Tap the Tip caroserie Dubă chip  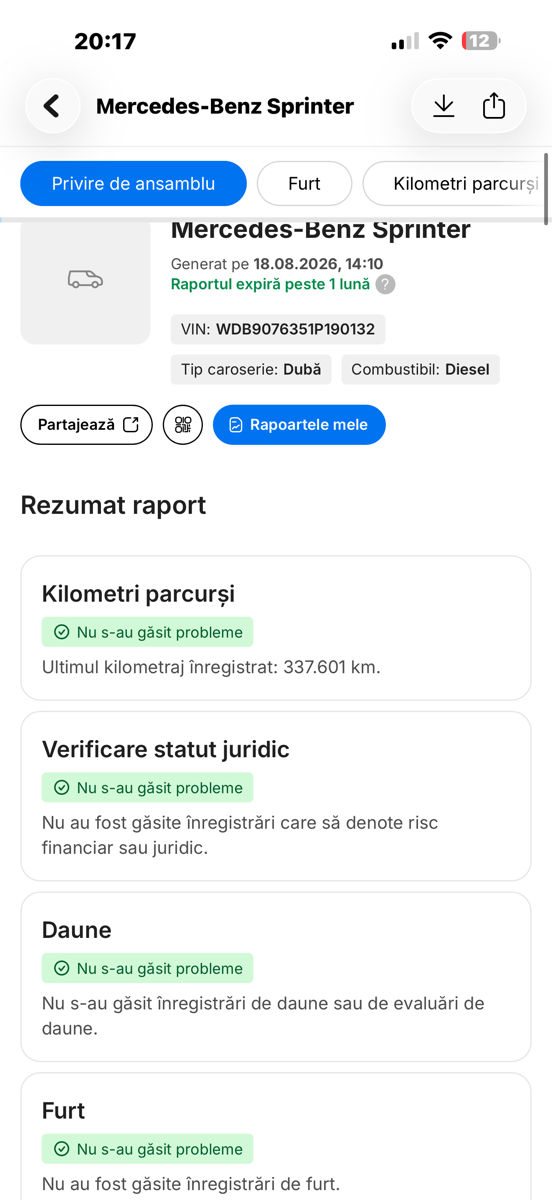251,369
